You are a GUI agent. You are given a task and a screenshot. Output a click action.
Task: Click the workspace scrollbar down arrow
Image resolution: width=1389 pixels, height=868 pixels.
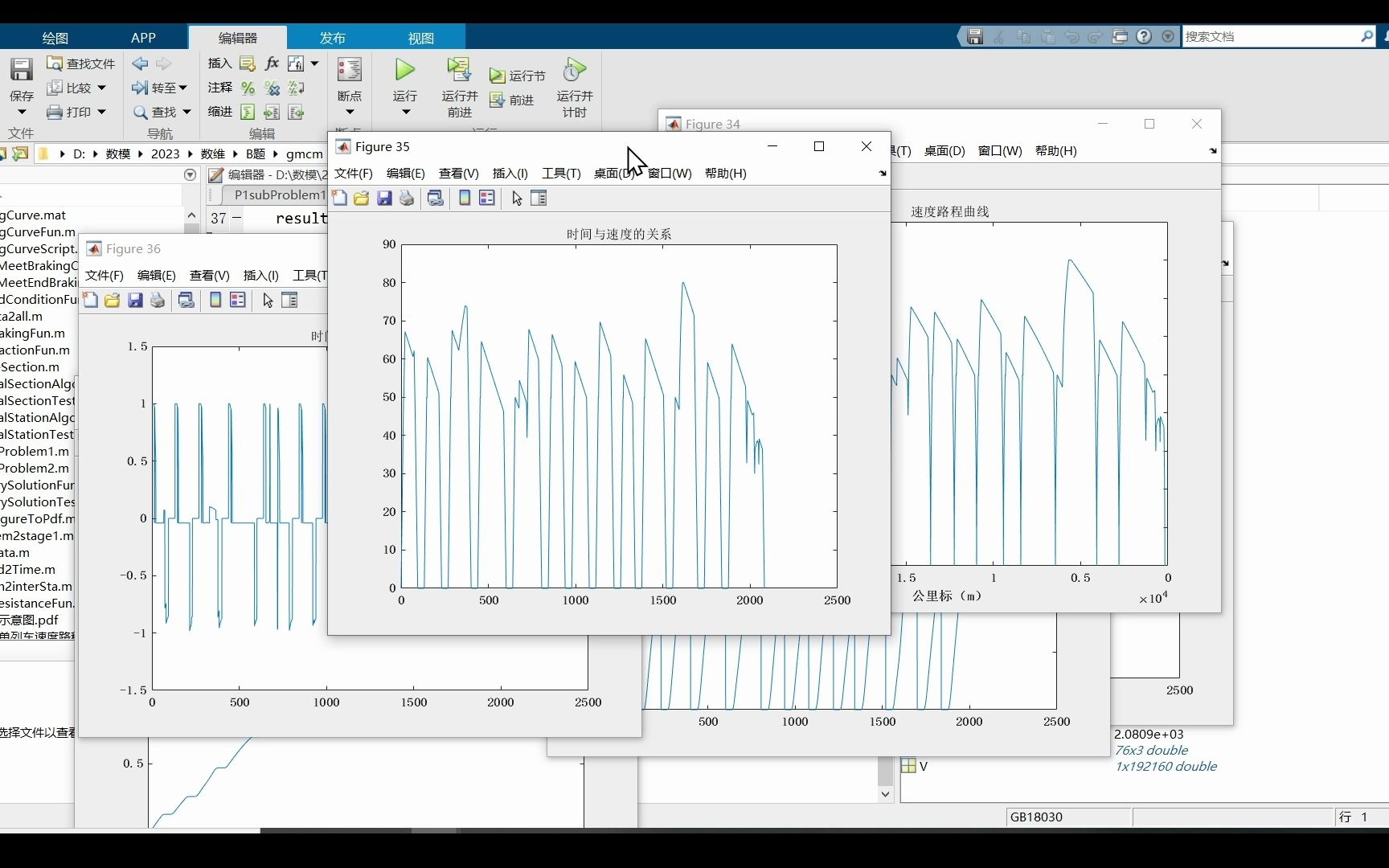(x=885, y=794)
